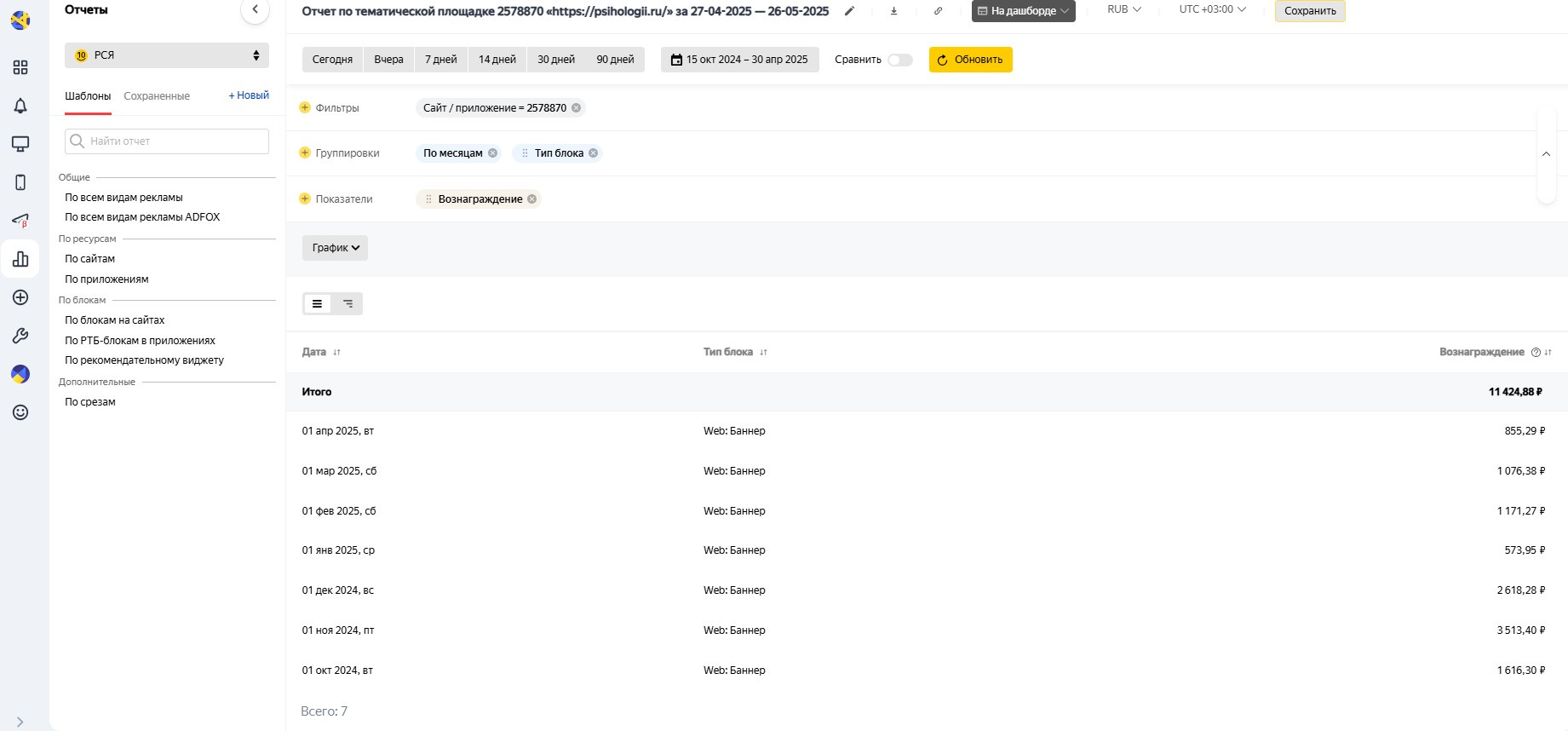Screen dimensions: 1568x731
Task: Sort the table by Тип блока column
Action: coord(764,353)
